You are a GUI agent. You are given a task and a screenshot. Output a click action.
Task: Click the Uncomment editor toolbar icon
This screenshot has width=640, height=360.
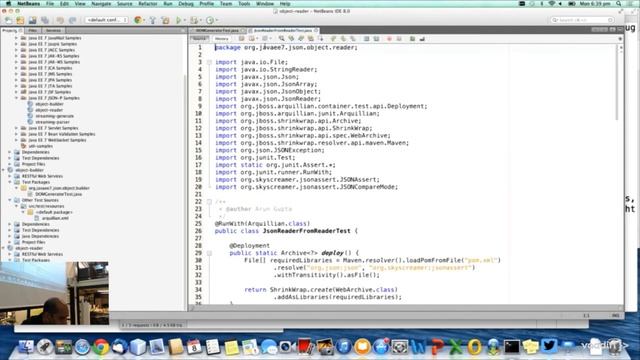pyautogui.click(x=422, y=39)
